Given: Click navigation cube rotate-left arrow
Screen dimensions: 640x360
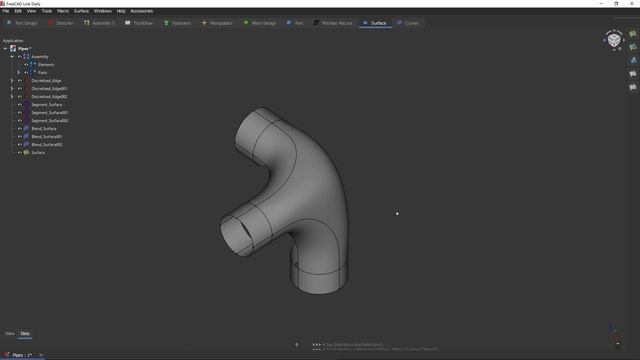Looking at the screenshot, I should (604, 40).
